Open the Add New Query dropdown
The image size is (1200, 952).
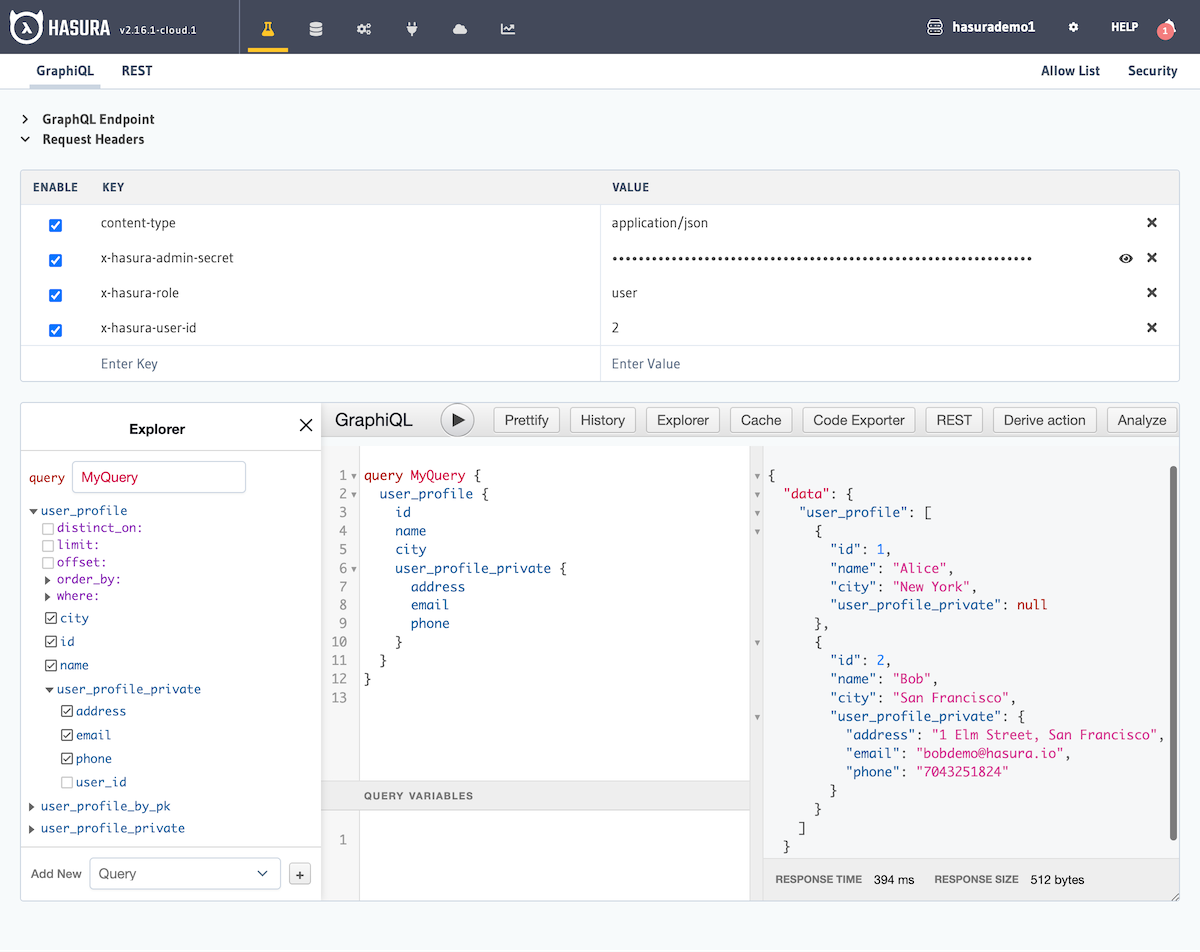click(x=184, y=873)
